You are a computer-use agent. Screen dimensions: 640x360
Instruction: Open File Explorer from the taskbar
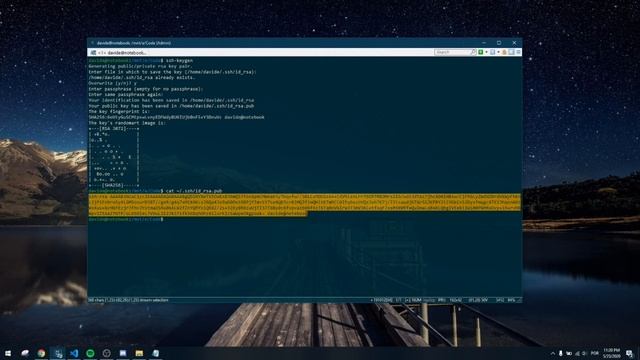[139, 353]
